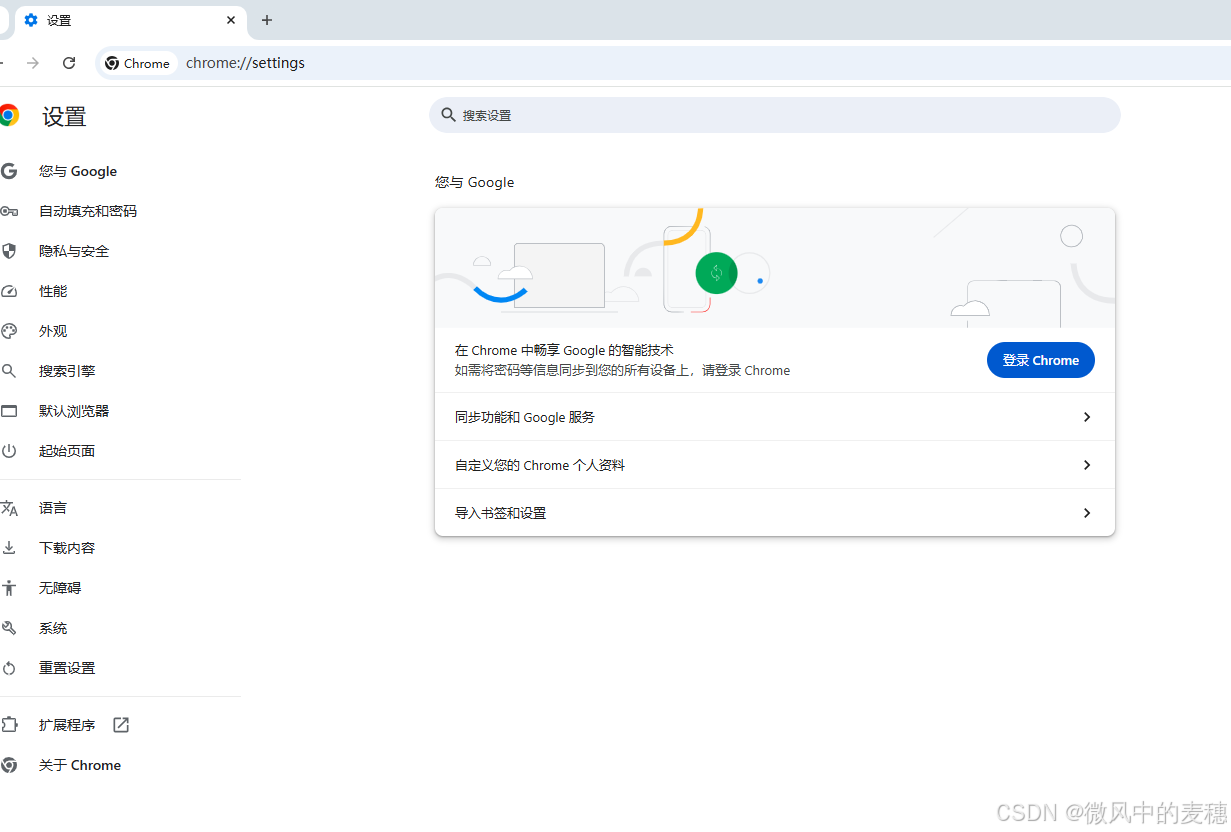Click the gear icon on the 设置 tab

(x=31, y=20)
